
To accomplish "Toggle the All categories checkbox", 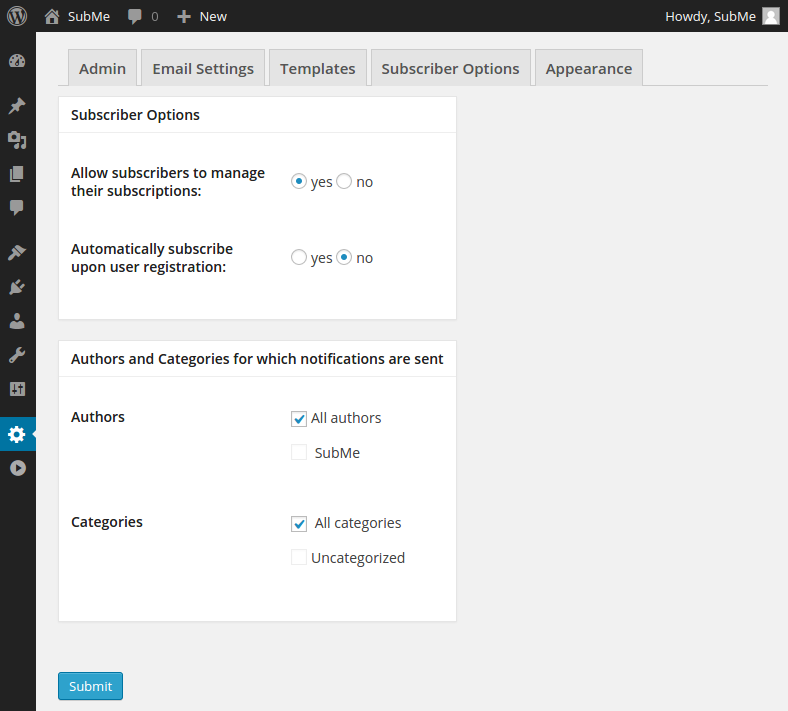I will pyautogui.click(x=299, y=524).
